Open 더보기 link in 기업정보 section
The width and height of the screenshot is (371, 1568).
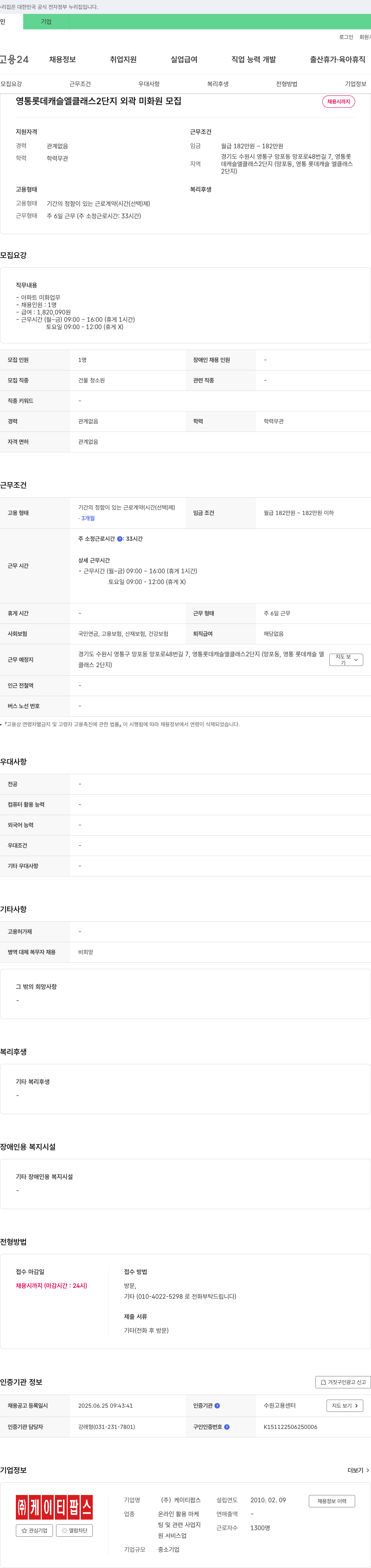(x=358, y=1470)
